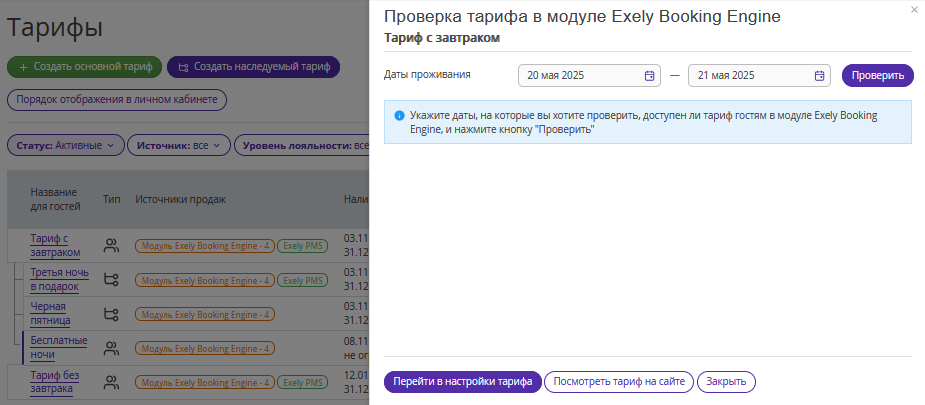Viewport: 925px width, 405px height.
Task: Click Exely PMS tag in Тариф с завтраком row
Action: (302, 246)
